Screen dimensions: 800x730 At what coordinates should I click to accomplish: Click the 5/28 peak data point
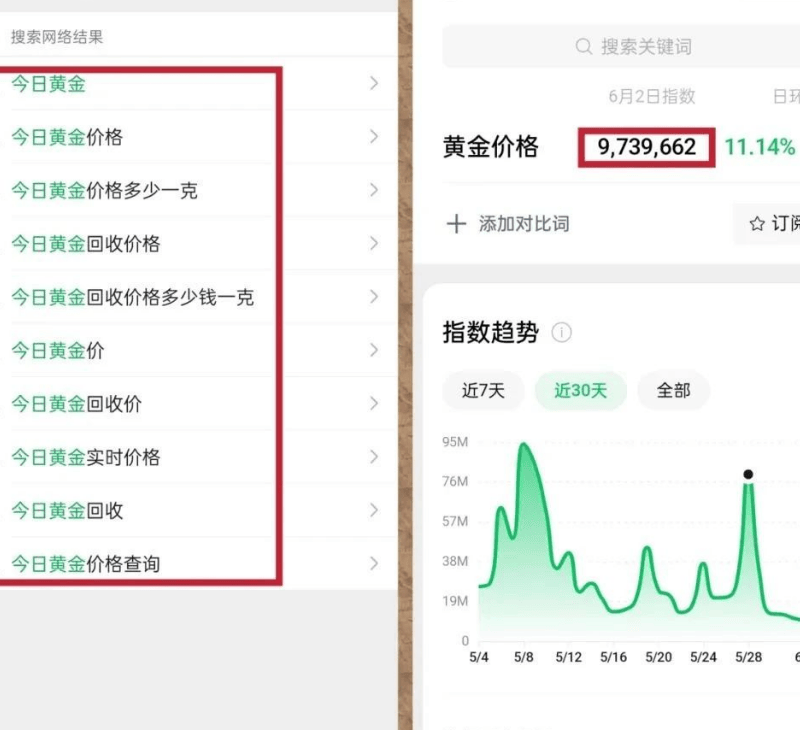[x=748, y=475]
